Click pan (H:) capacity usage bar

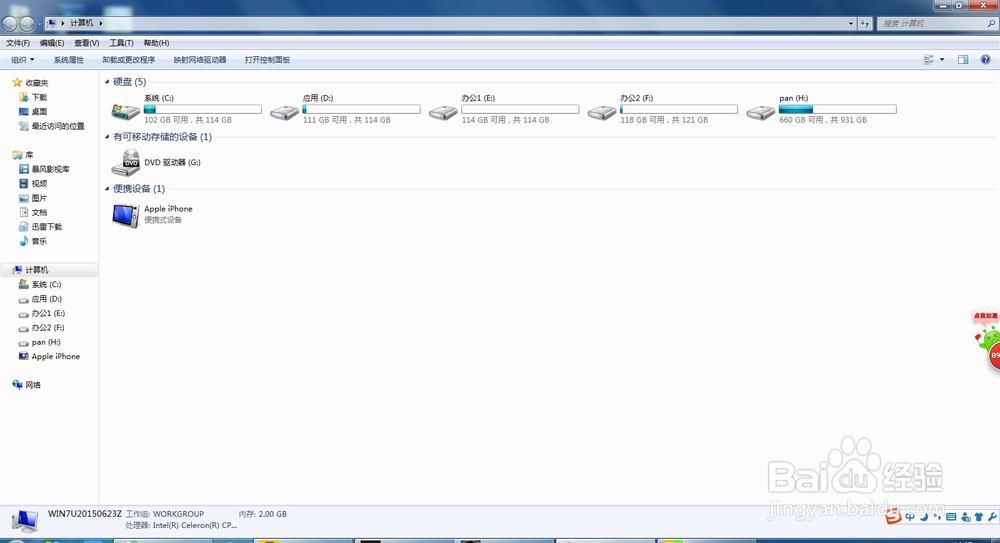click(837, 109)
